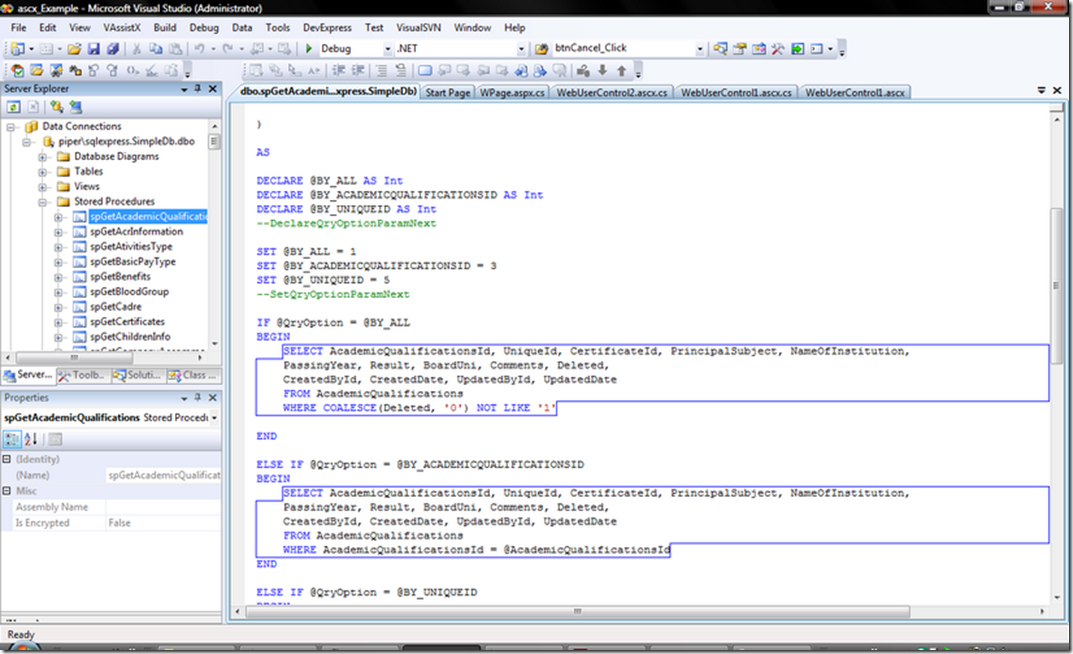Image resolution: width=1073 pixels, height=654 pixels.
Task: Switch to WebUserControl2.ascx.cs tab
Action: coord(611,92)
